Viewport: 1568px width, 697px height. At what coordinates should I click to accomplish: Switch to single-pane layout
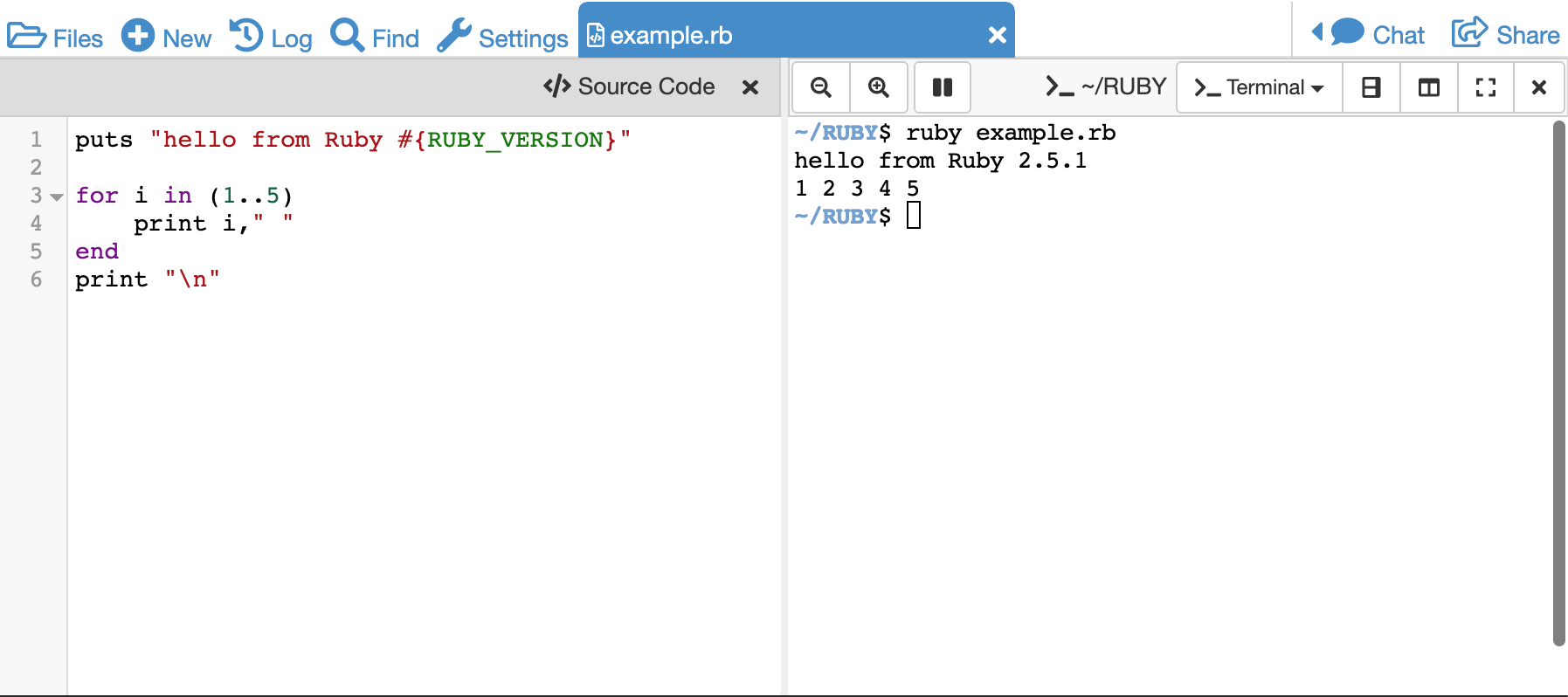pos(1371,87)
